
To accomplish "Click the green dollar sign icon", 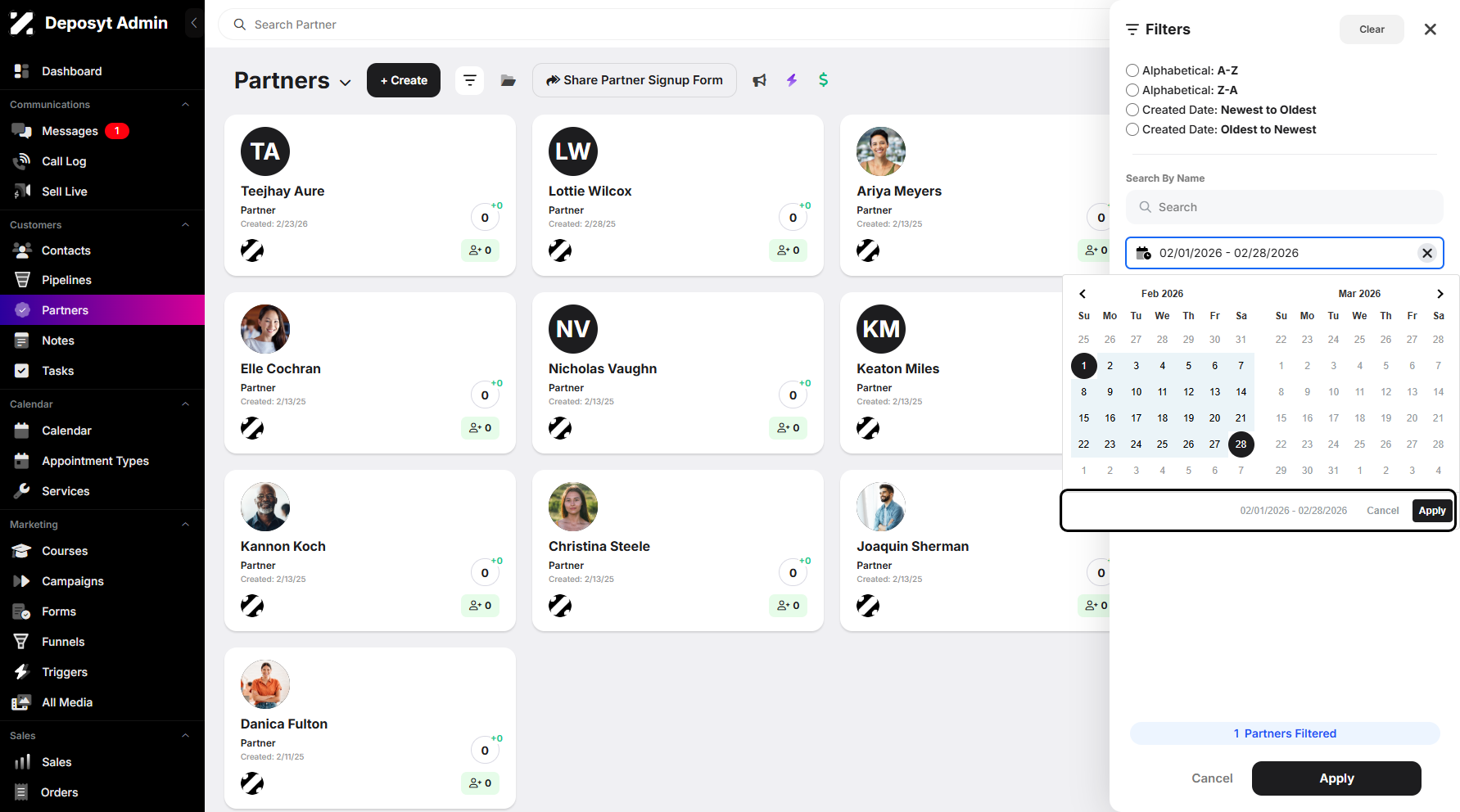I will tap(824, 79).
